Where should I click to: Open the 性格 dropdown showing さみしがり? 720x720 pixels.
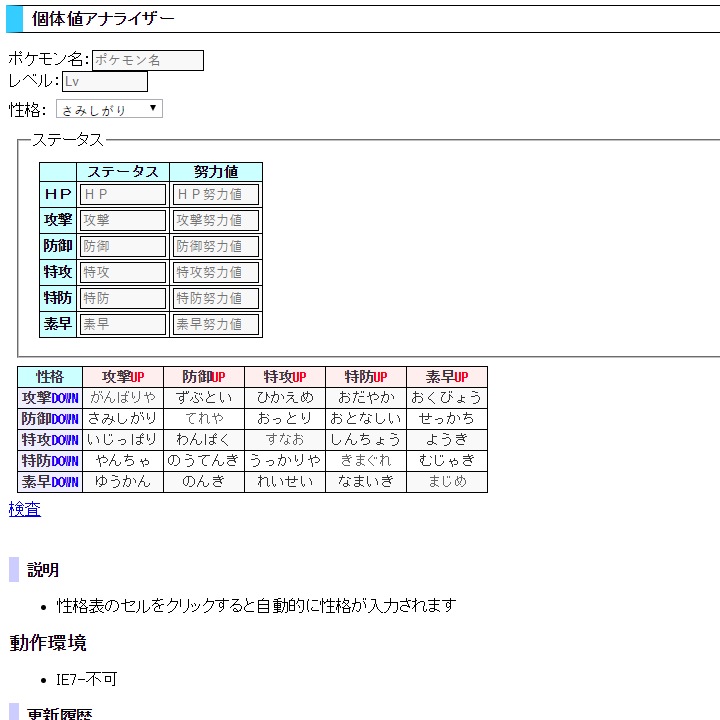[x=109, y=109]
